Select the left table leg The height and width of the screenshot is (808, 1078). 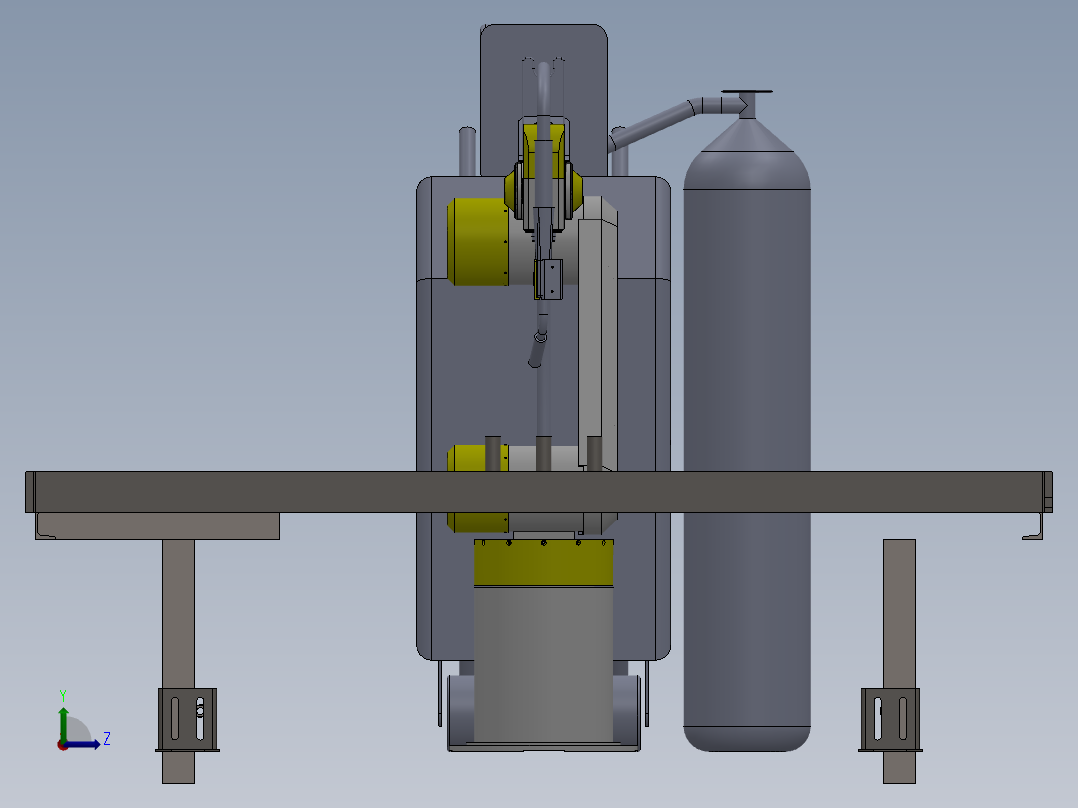(178, 612)
